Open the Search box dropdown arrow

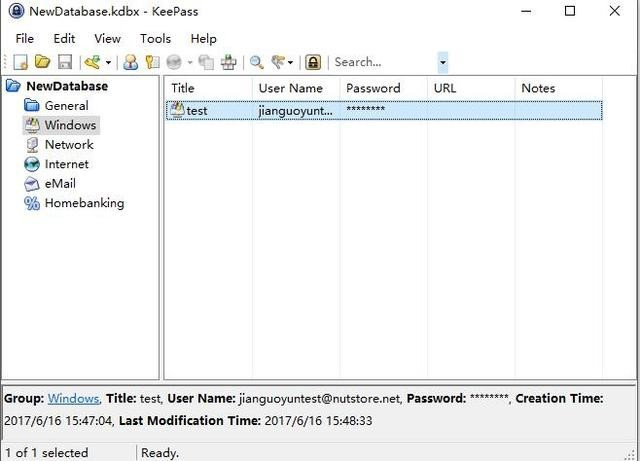[x=443, y=62]
